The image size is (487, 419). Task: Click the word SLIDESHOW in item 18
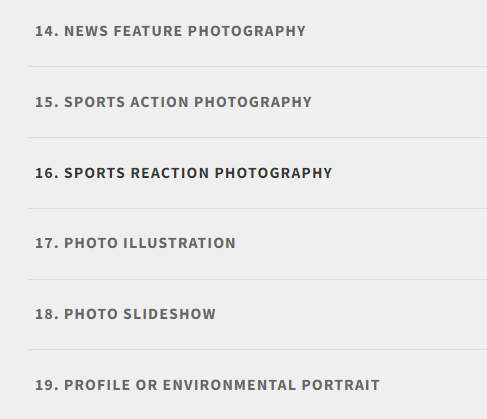pyautogui.click(x=169, y=314)
